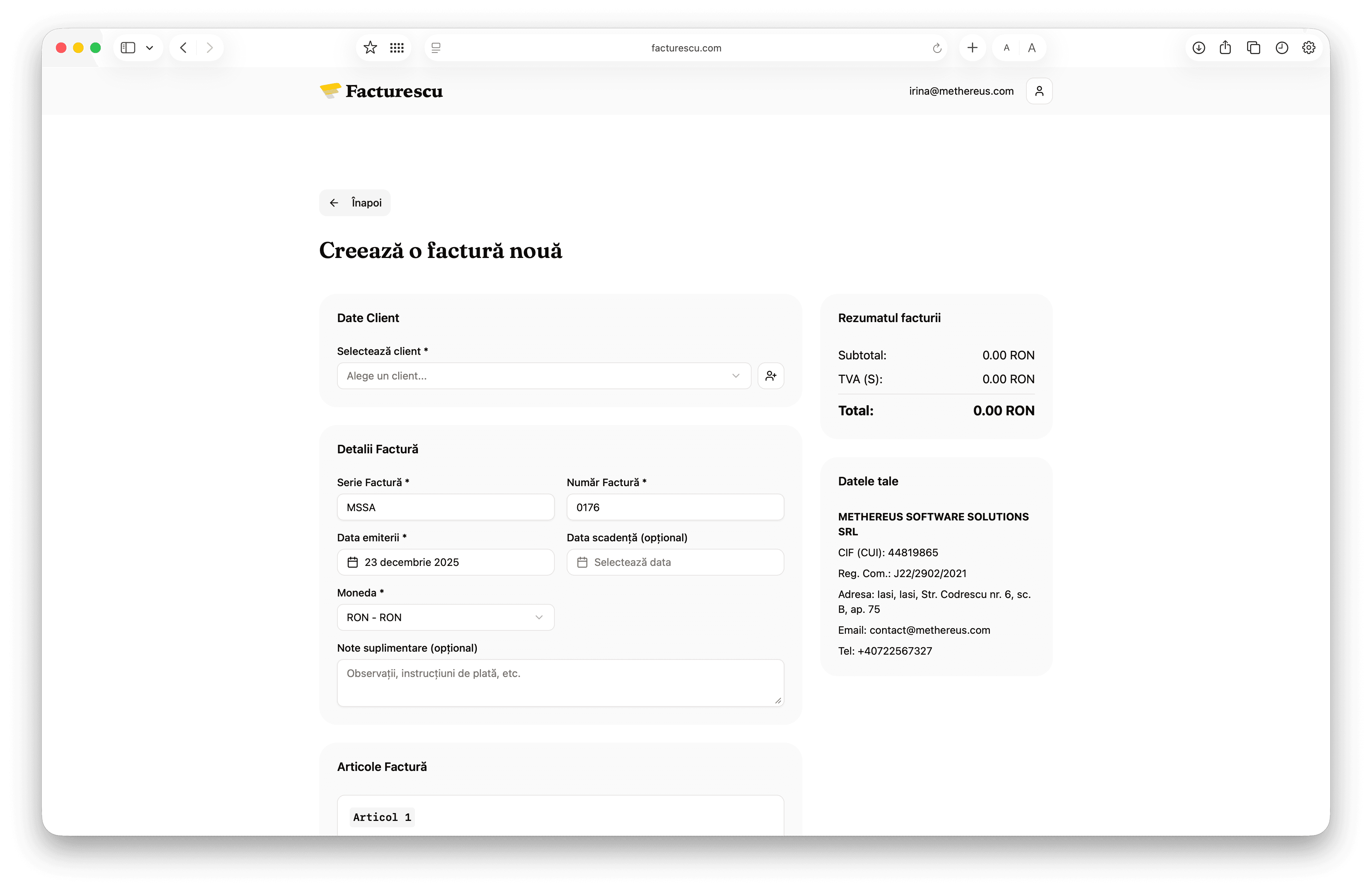Click the notes field for Observații
Screen dimensions: 1372x891
[560, 683]
